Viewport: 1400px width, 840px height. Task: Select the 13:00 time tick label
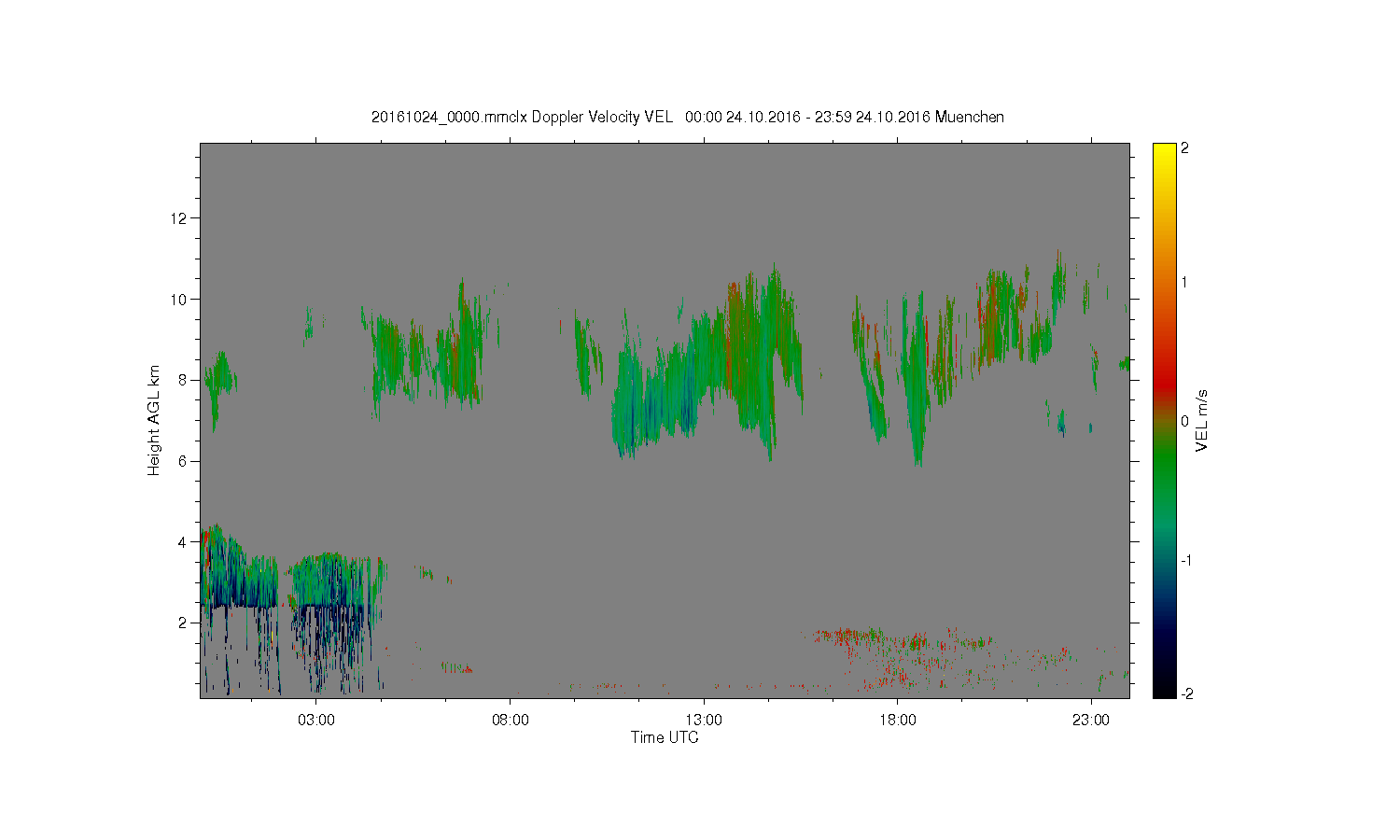[704, 720]
